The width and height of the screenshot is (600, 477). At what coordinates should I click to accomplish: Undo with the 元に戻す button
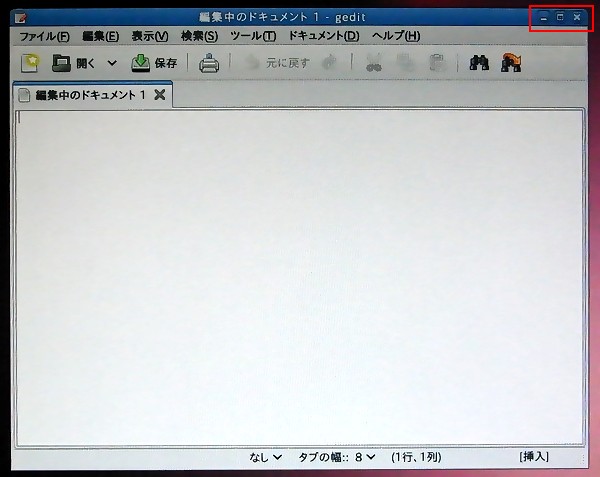coord(276,63)
